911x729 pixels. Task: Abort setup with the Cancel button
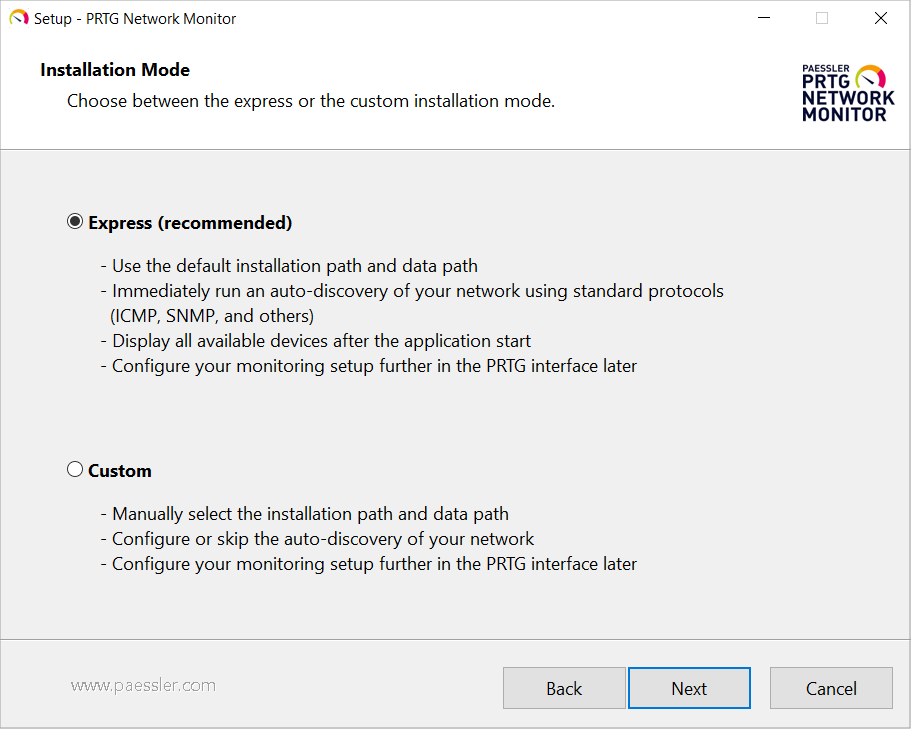831,688
